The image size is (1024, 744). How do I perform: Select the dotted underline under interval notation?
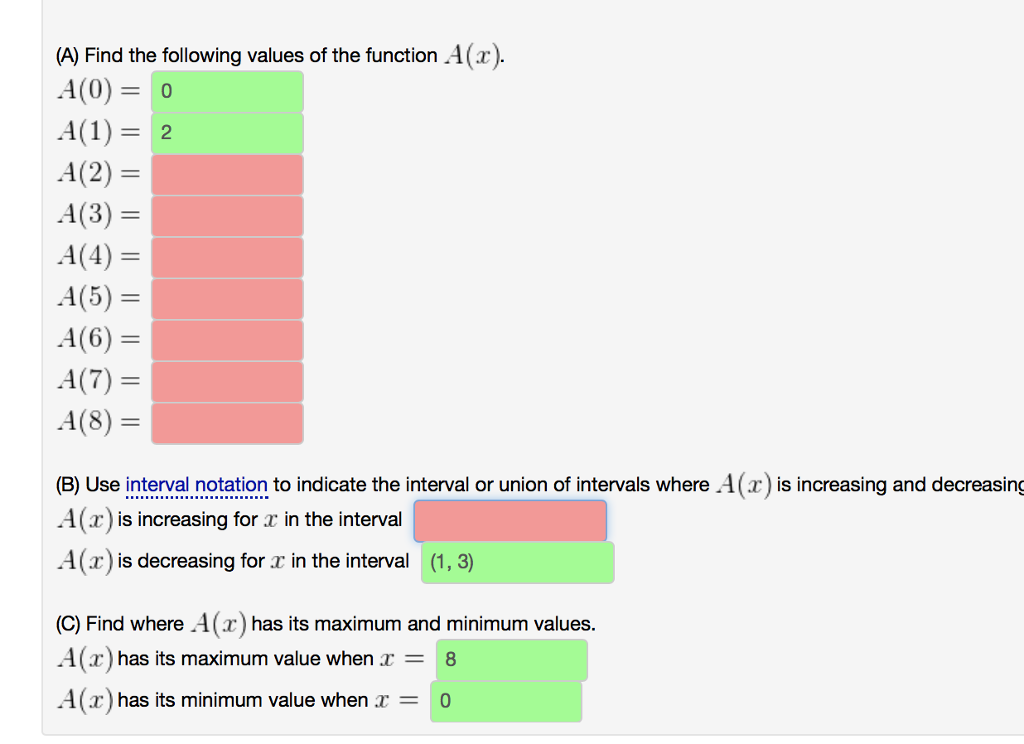(x=195, y=495)
